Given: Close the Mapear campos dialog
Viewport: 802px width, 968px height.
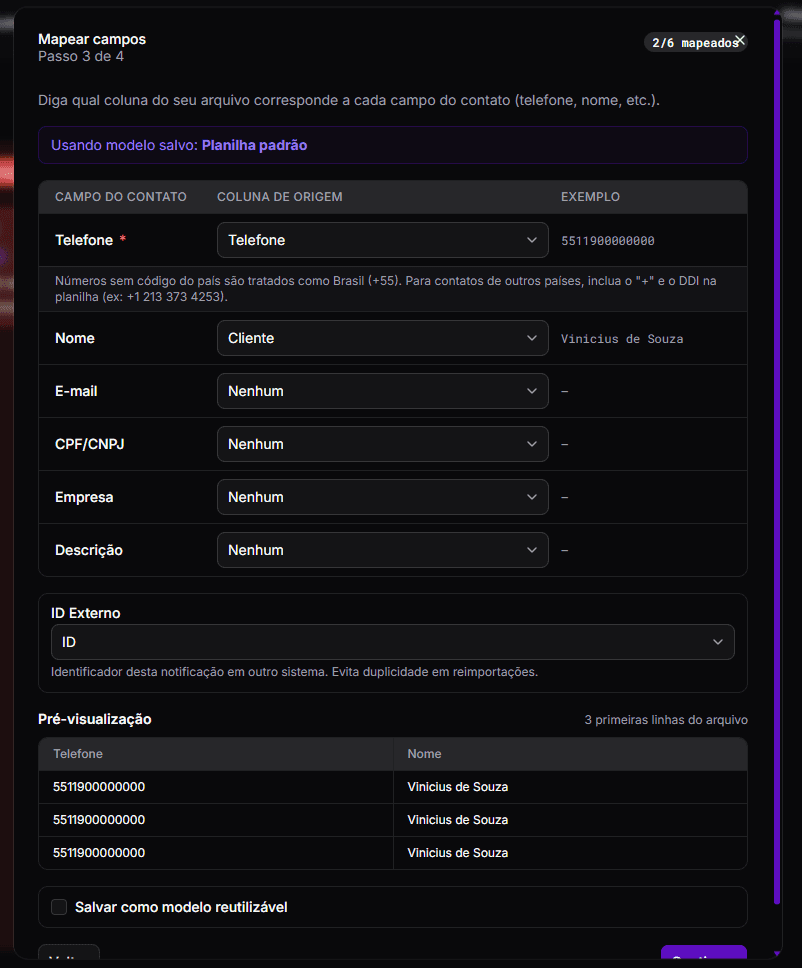Looking at the screenshot, I should [740, 41].
